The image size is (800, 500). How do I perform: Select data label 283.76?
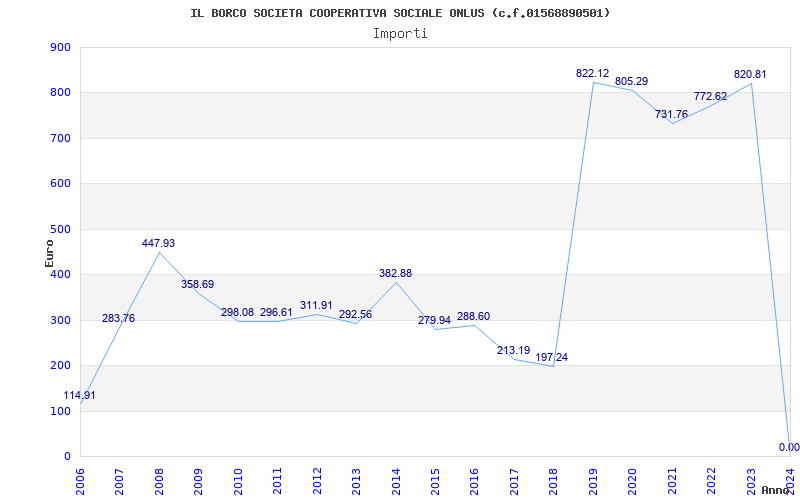pyautogui.click(x=118, y=318)
